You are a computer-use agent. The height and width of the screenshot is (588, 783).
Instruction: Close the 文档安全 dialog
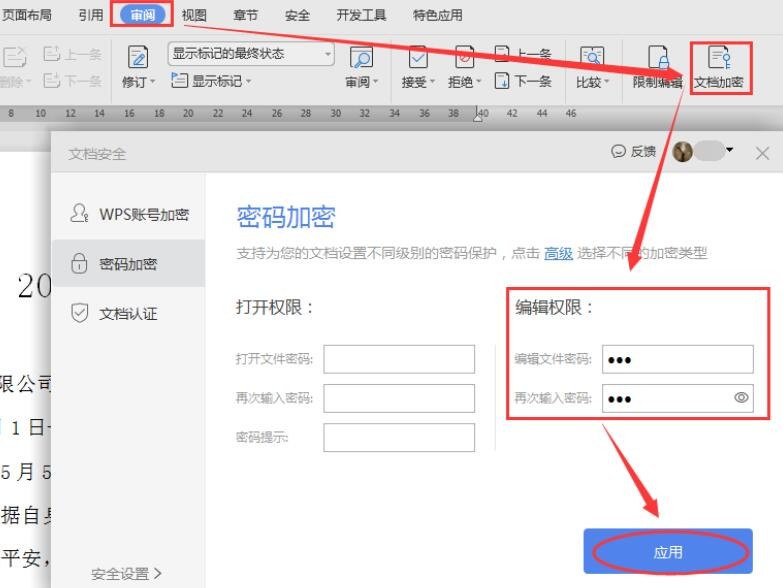pos(762,153)
